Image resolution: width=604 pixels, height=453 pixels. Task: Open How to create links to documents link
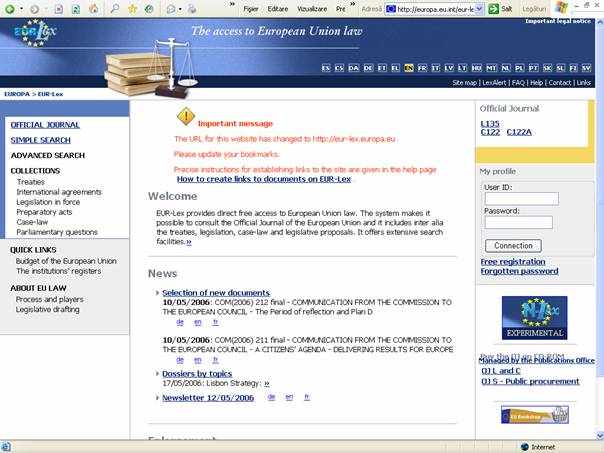point(264,179)
